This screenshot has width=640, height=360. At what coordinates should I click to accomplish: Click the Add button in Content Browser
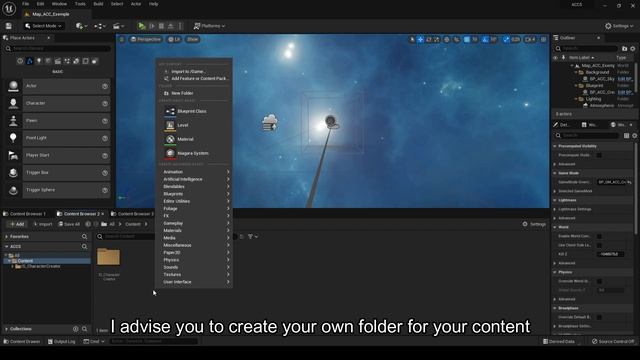coord(17,224)
